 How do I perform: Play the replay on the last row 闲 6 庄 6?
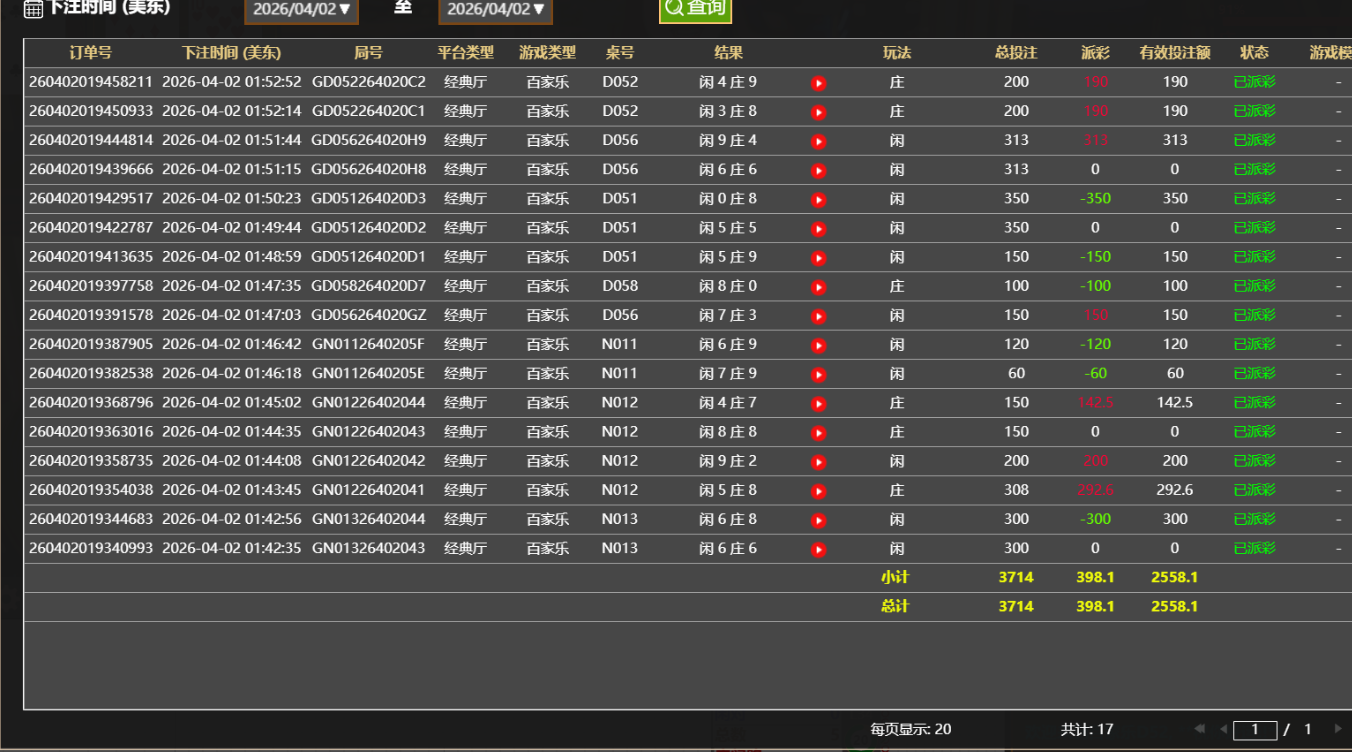click(818, 548)
